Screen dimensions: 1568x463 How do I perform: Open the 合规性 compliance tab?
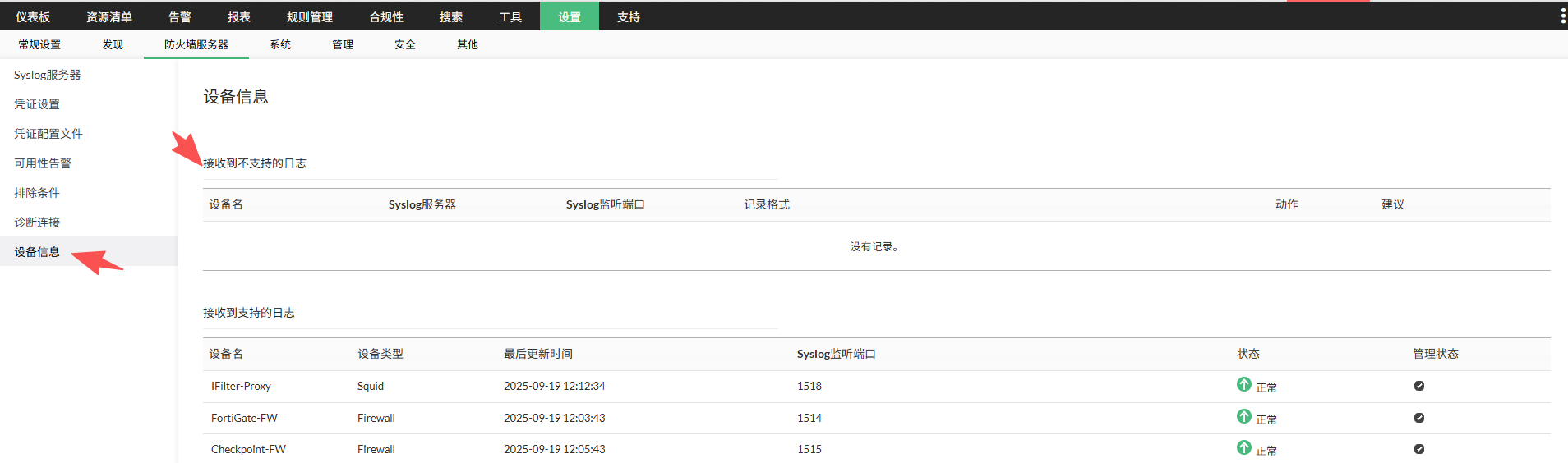[385, 16]
